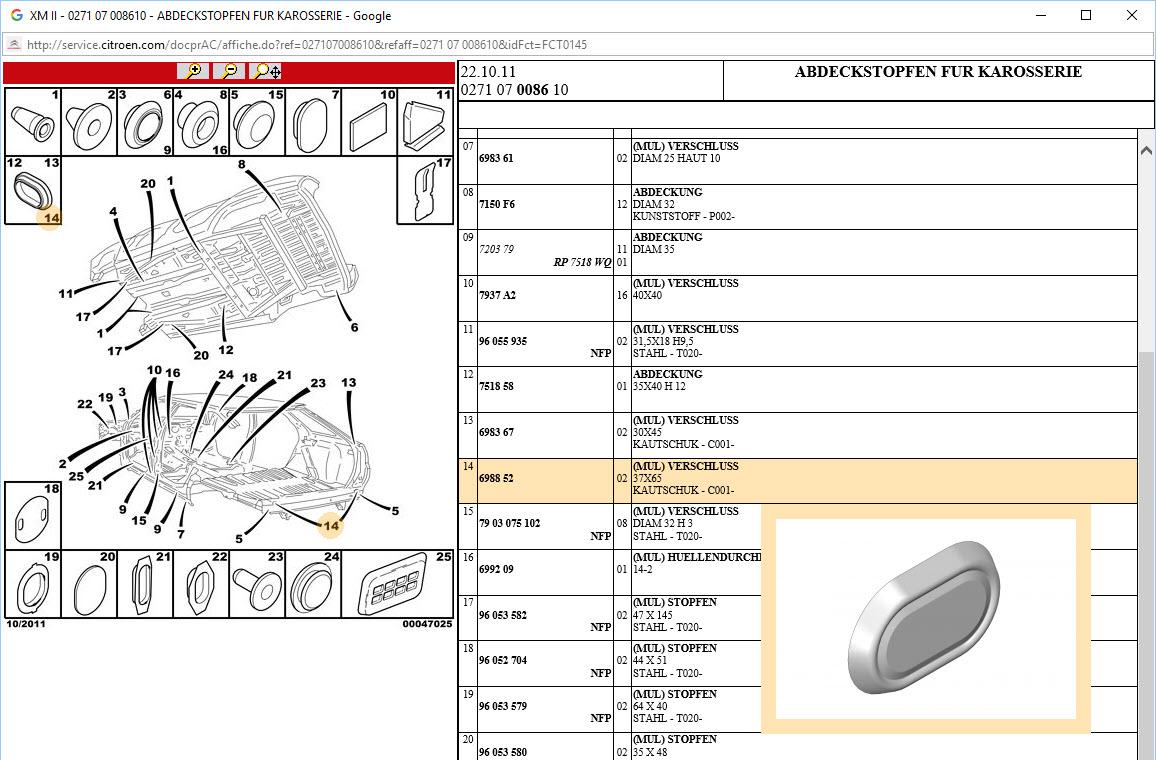1156x760 pixels.
Task: Click callout 8 on upper floor diagram
Action: [242, 164]
